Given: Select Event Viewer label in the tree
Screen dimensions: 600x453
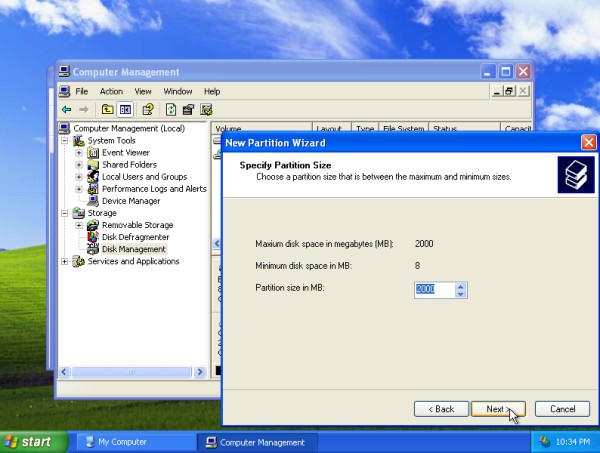Looking at the screenshot, I should [126, 153].
